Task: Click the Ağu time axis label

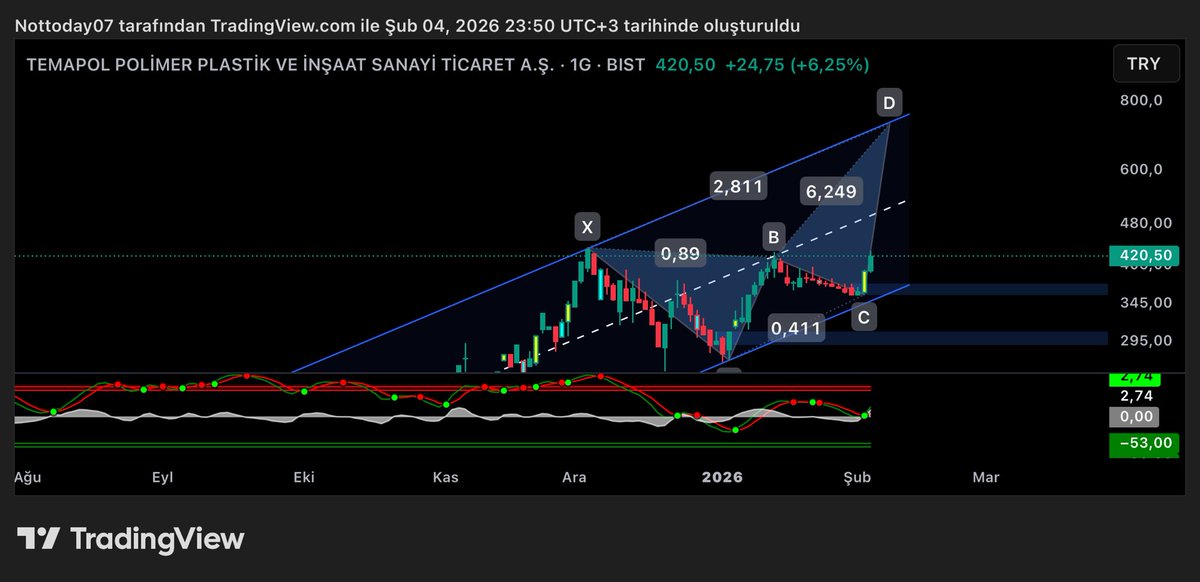Action: pyautogui.click(x=27, y=478)
